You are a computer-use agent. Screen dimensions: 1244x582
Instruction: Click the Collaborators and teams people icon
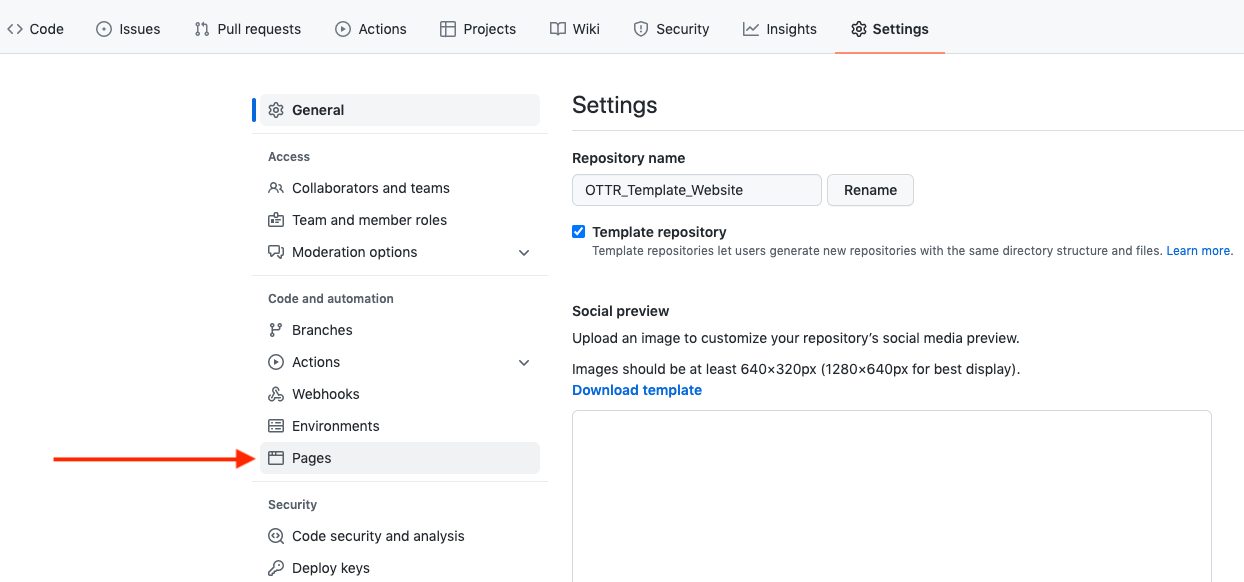(x=276, y=188)
